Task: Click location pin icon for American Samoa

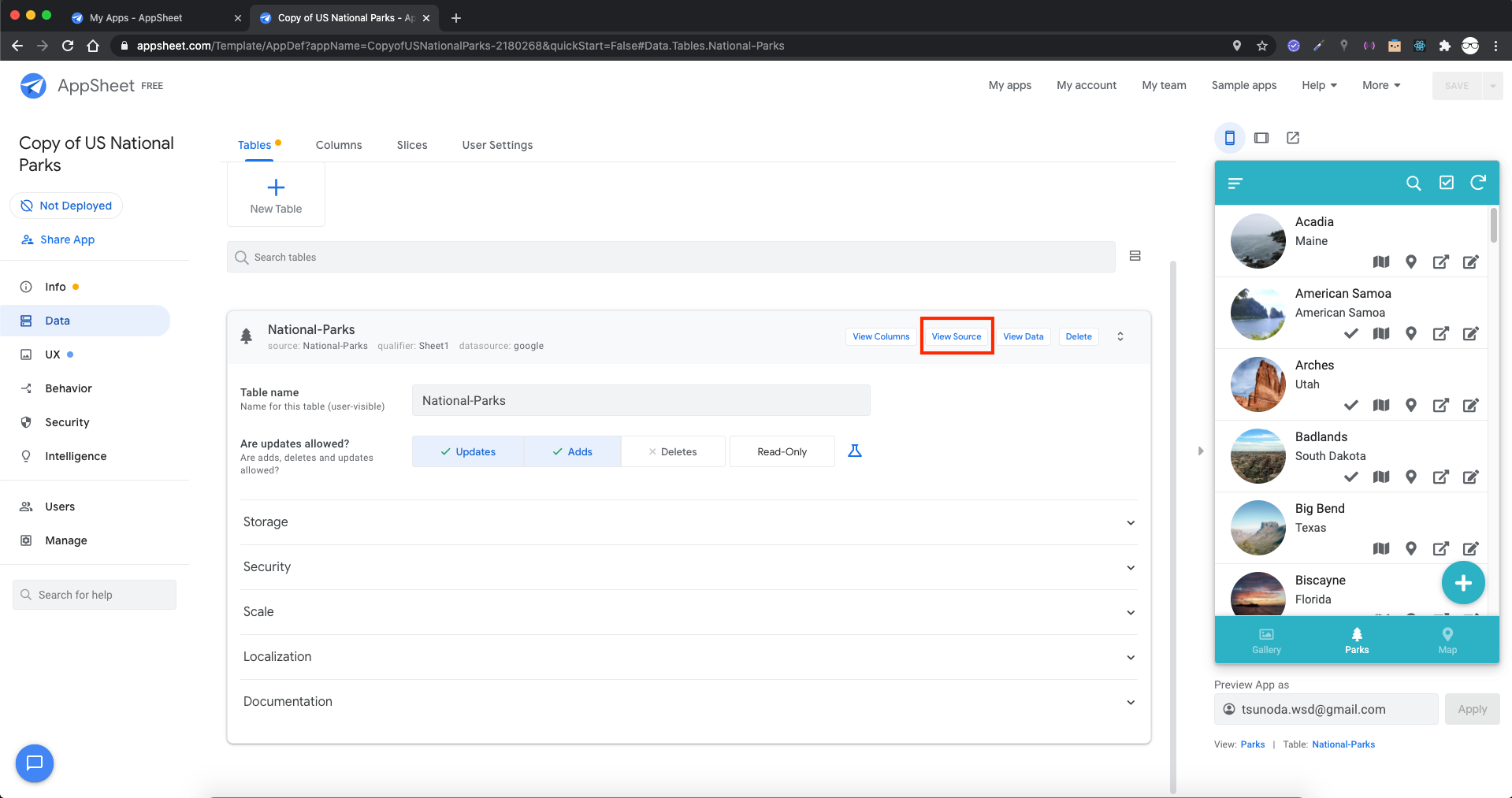Action: (x=1411, y=334)
